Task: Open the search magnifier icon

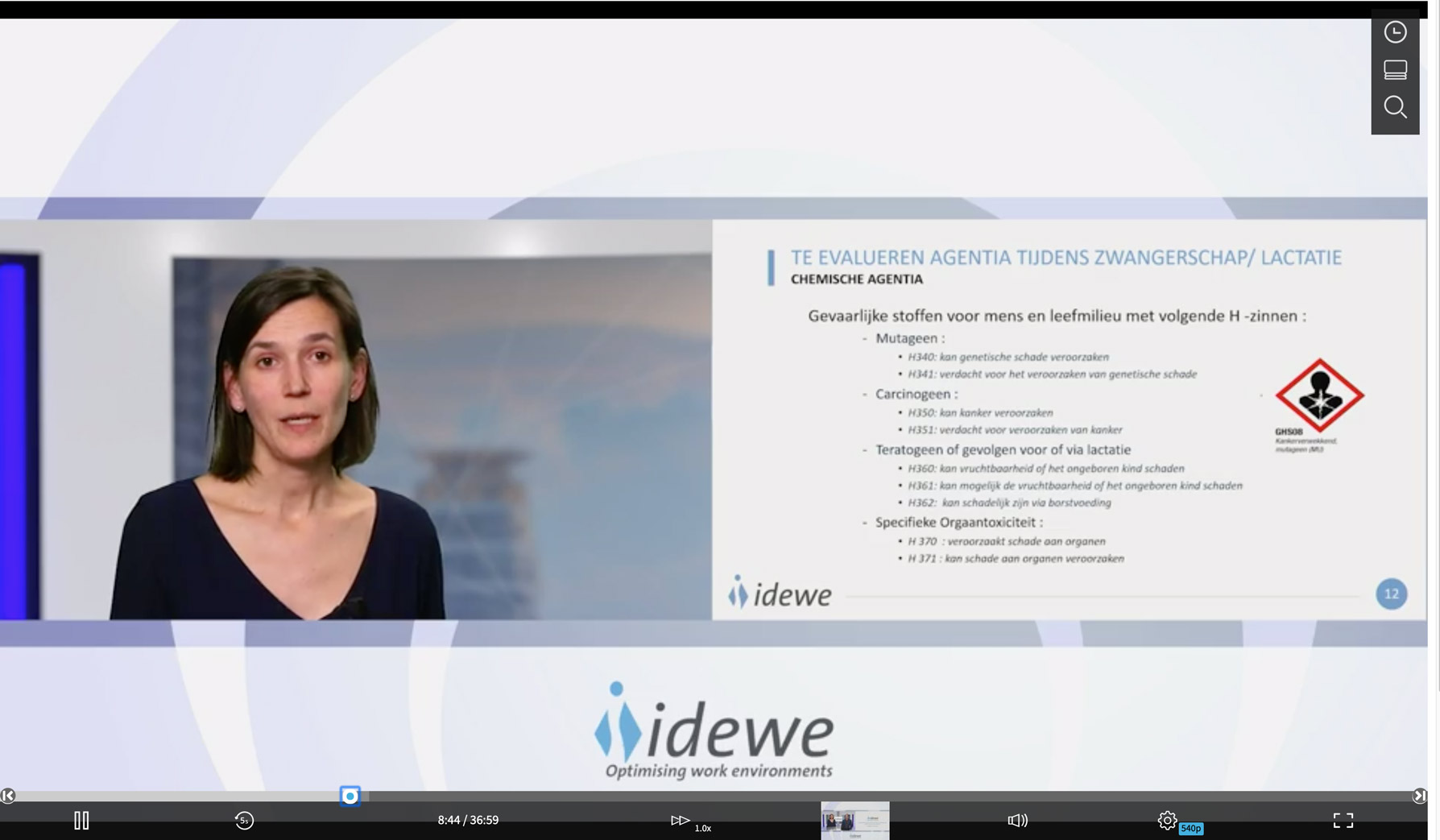Action: coord(1395,107)
